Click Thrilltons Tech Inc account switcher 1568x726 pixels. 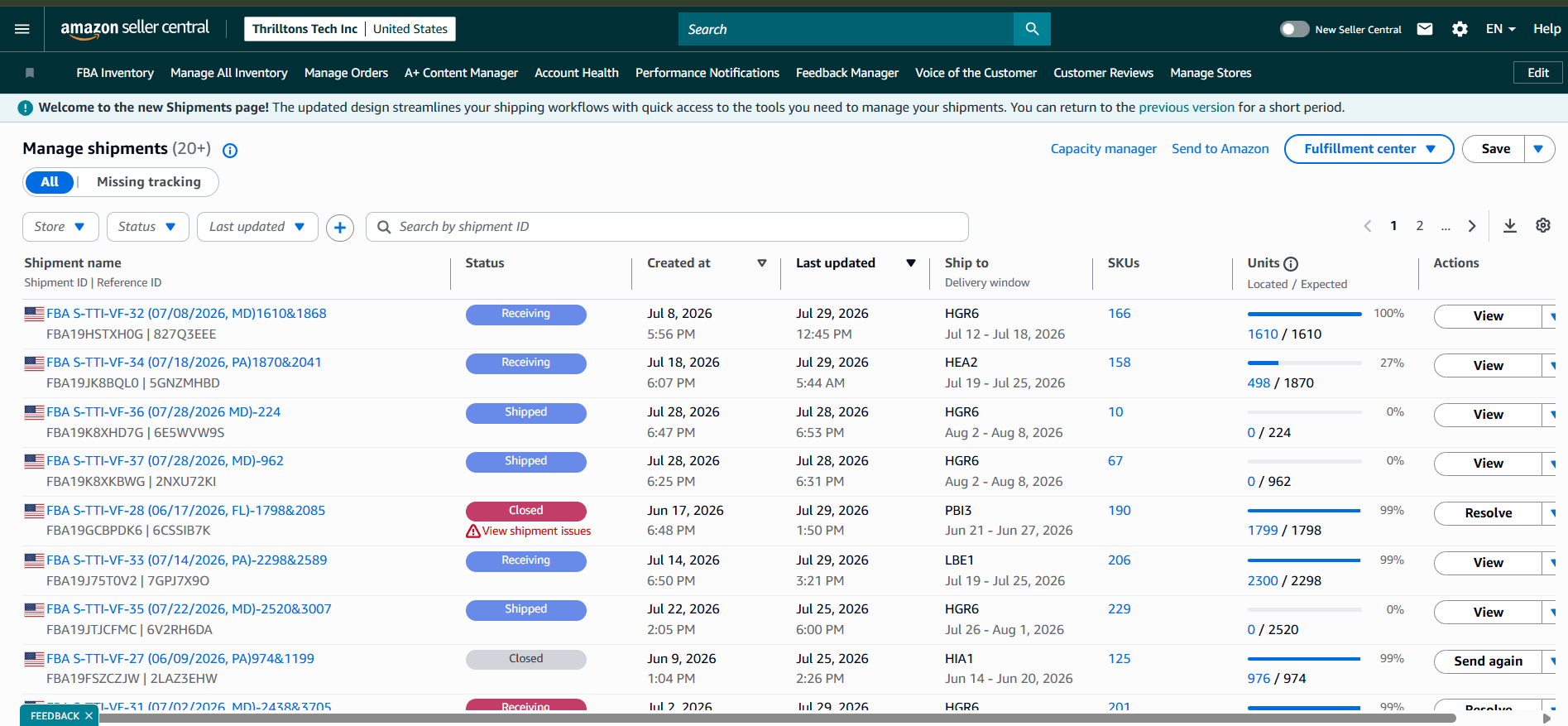point(350,29)
